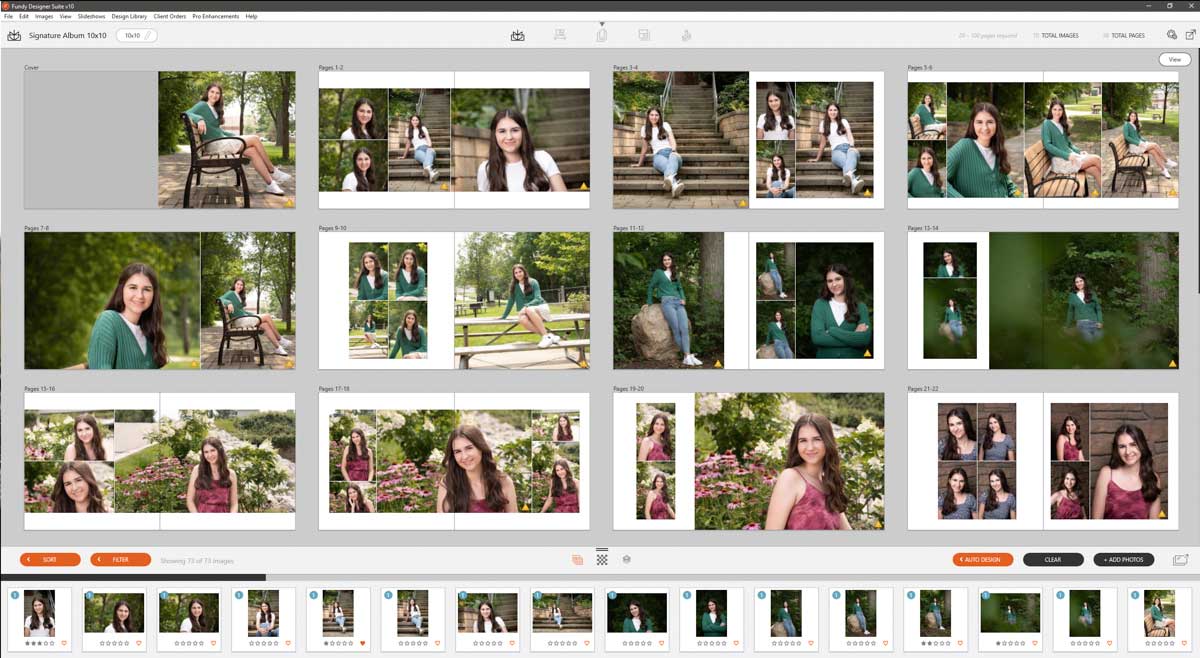Open the Client Orders menu
This screenshot has width=1200, height=658.
pos(170,17)
